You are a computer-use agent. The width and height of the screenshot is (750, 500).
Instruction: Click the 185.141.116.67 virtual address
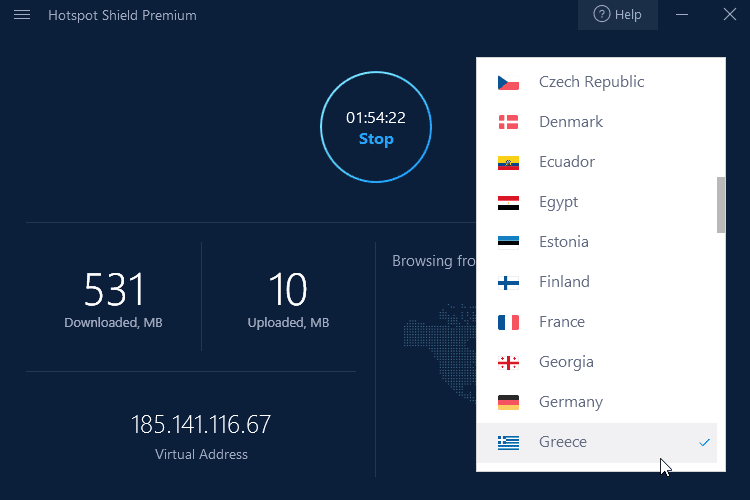click(201, 424)
